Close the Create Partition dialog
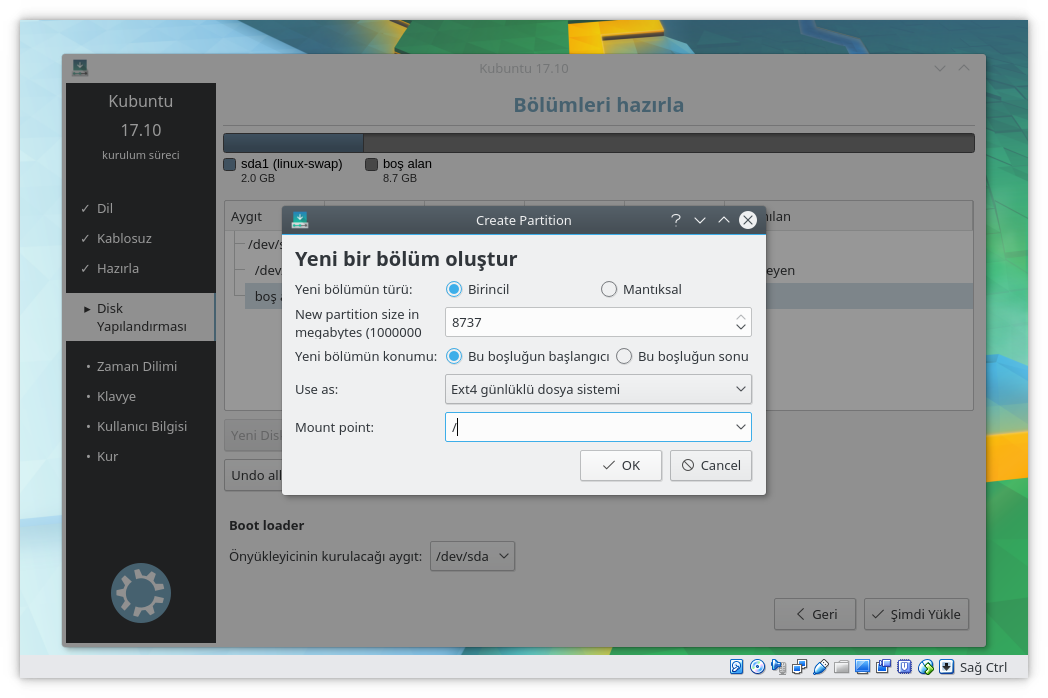1048x698 pixels. coord(748,220)
